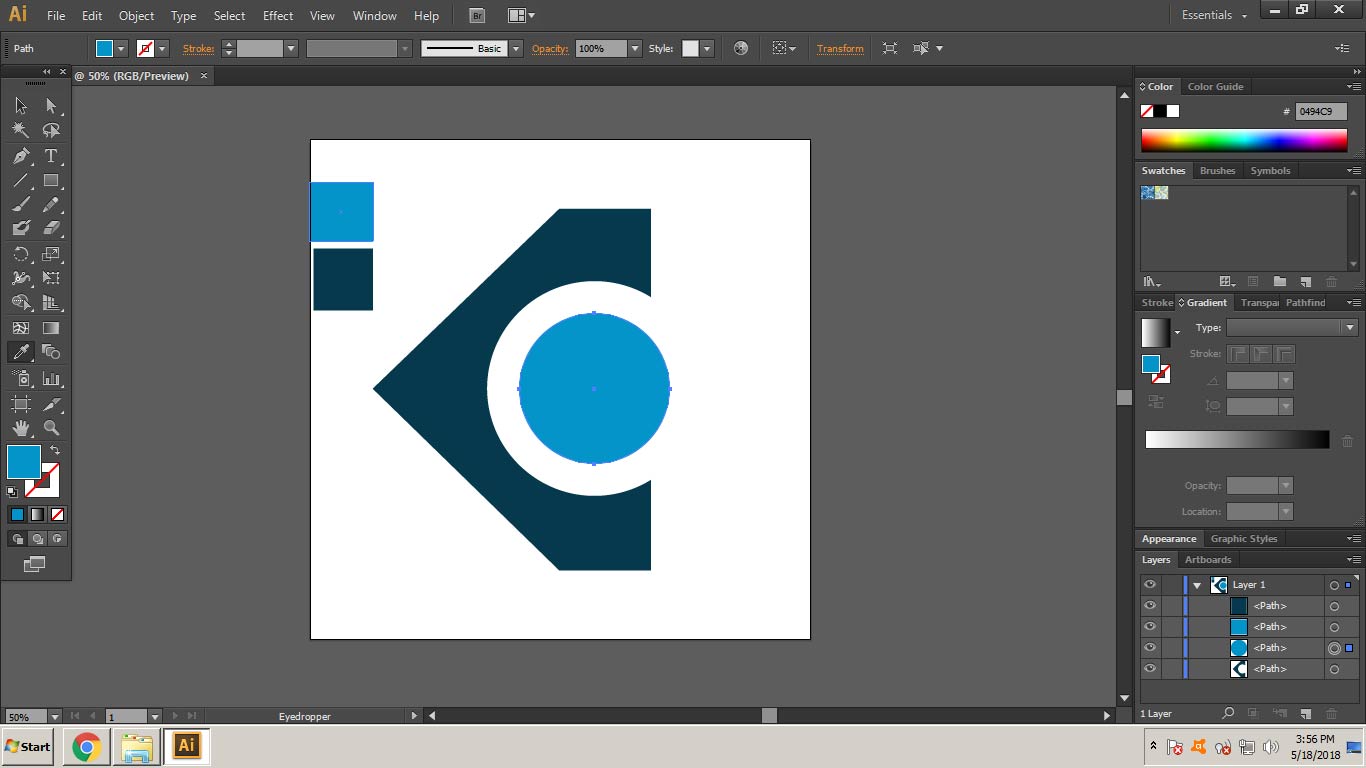Open stroke weight dropdown
1366x768 pixels.
click(291, 48)
